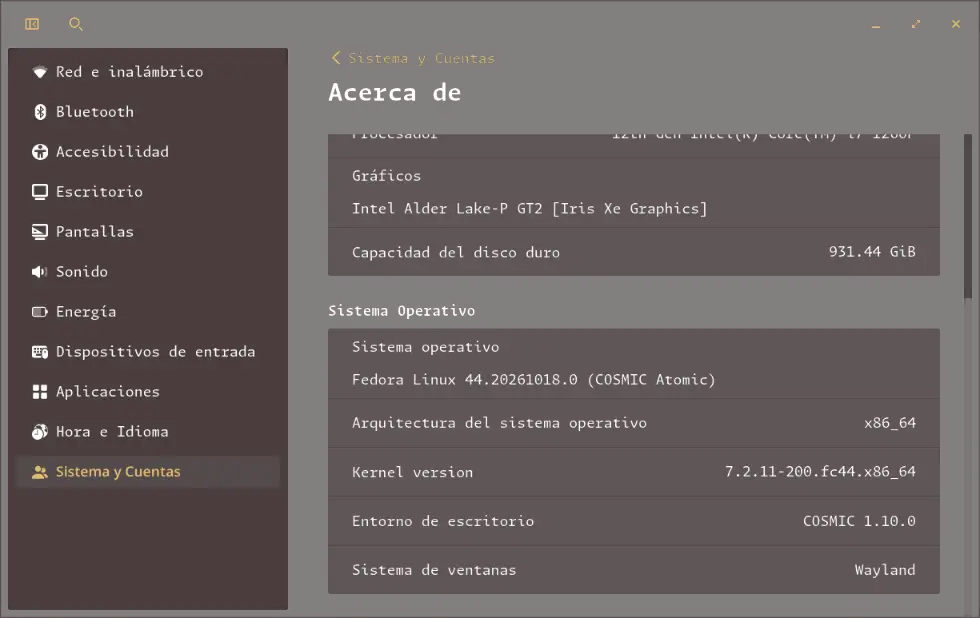Click the Escritorio monitor icon
Screen dimensions: 980x618
[x=39, y=192]
